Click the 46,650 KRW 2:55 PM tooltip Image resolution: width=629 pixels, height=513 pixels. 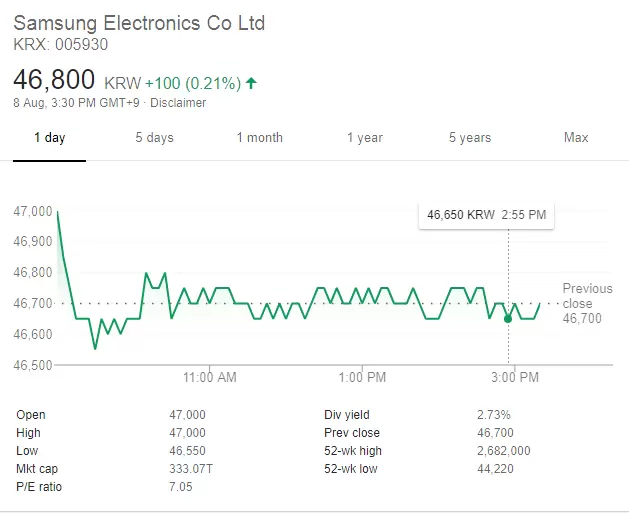coord(486,214)
